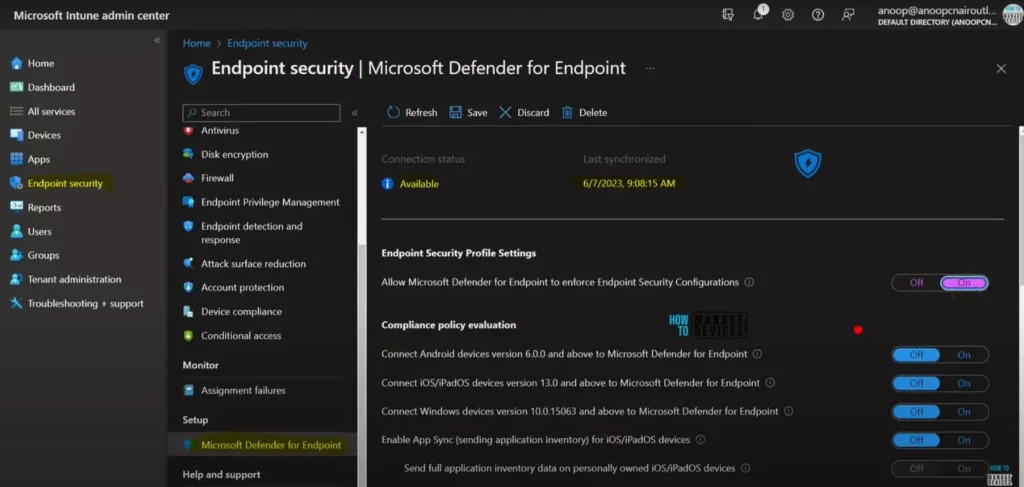Viewport: 1024px width, 487px height.
Task: Open the Settings gear in top bar
Action: [x=788, y=14]
